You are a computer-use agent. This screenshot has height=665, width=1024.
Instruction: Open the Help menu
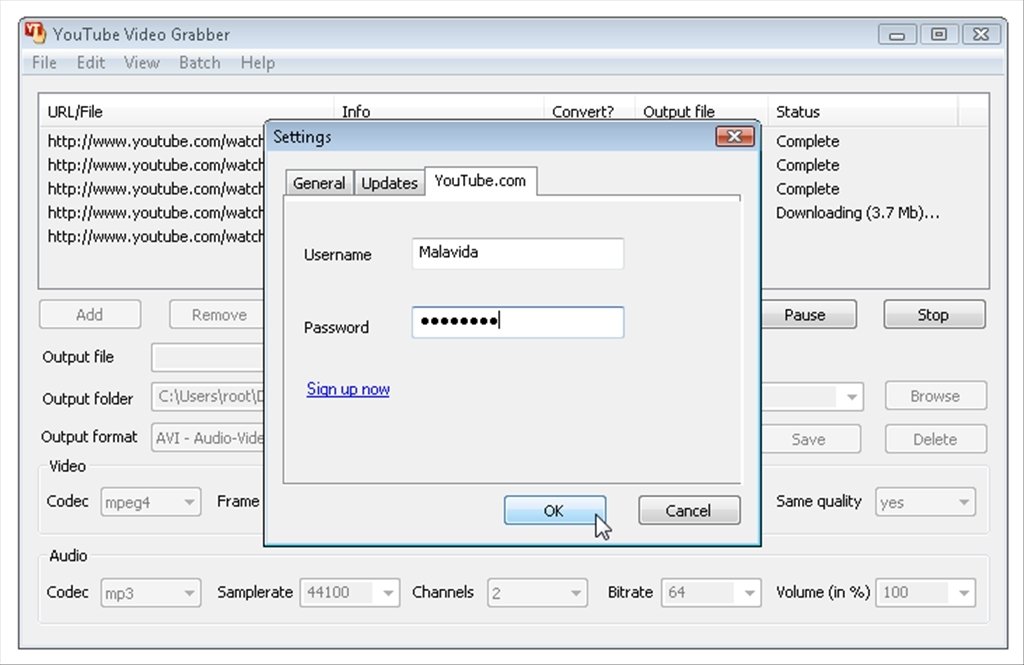coord(257,63)
